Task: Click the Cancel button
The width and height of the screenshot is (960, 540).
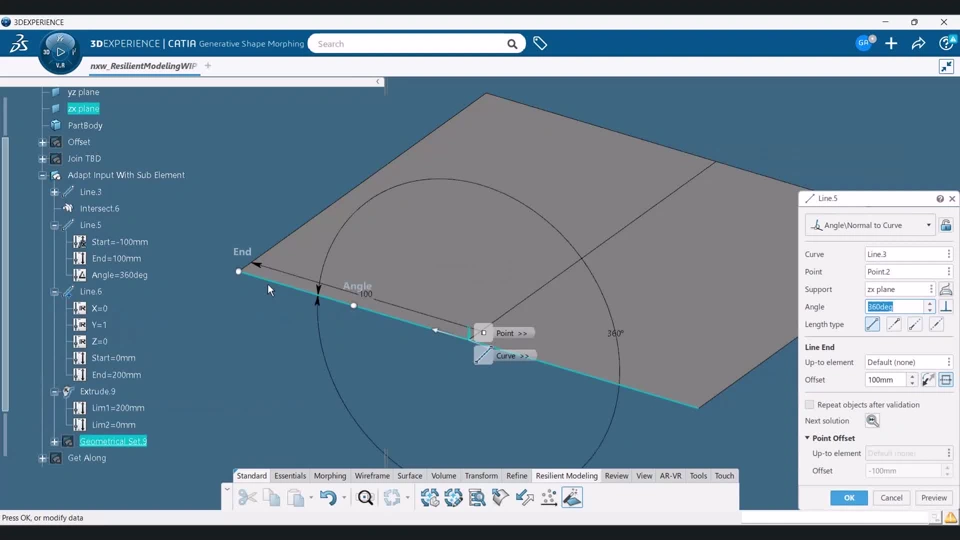Action: click(891, 498)
